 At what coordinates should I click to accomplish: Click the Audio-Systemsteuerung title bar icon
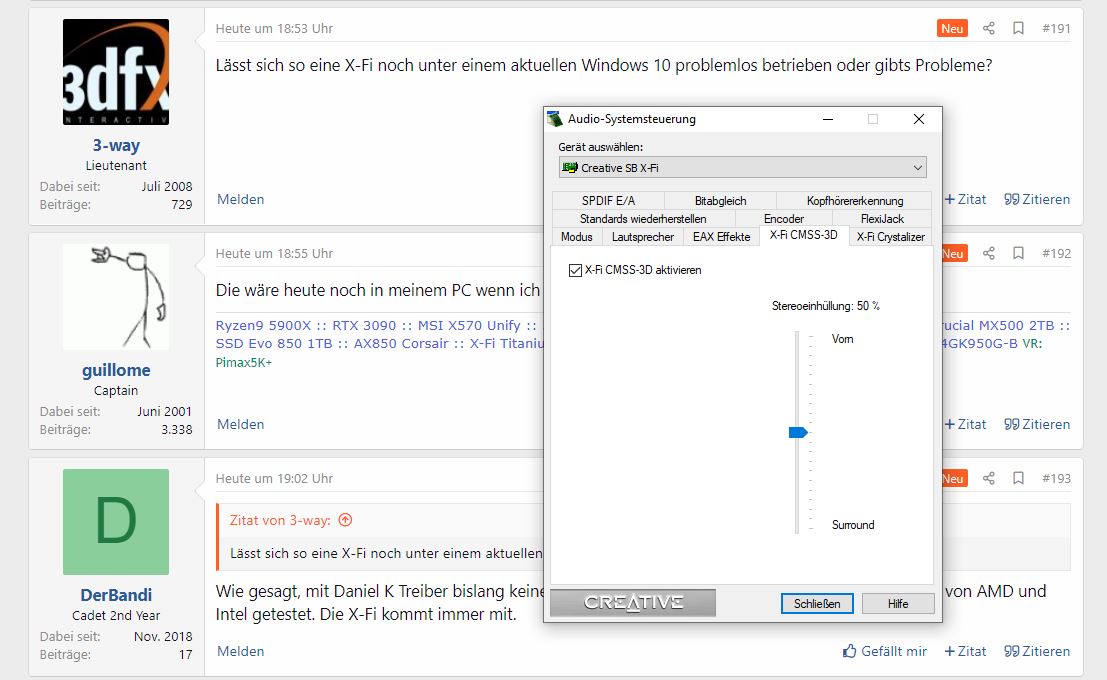click(555, 119)
